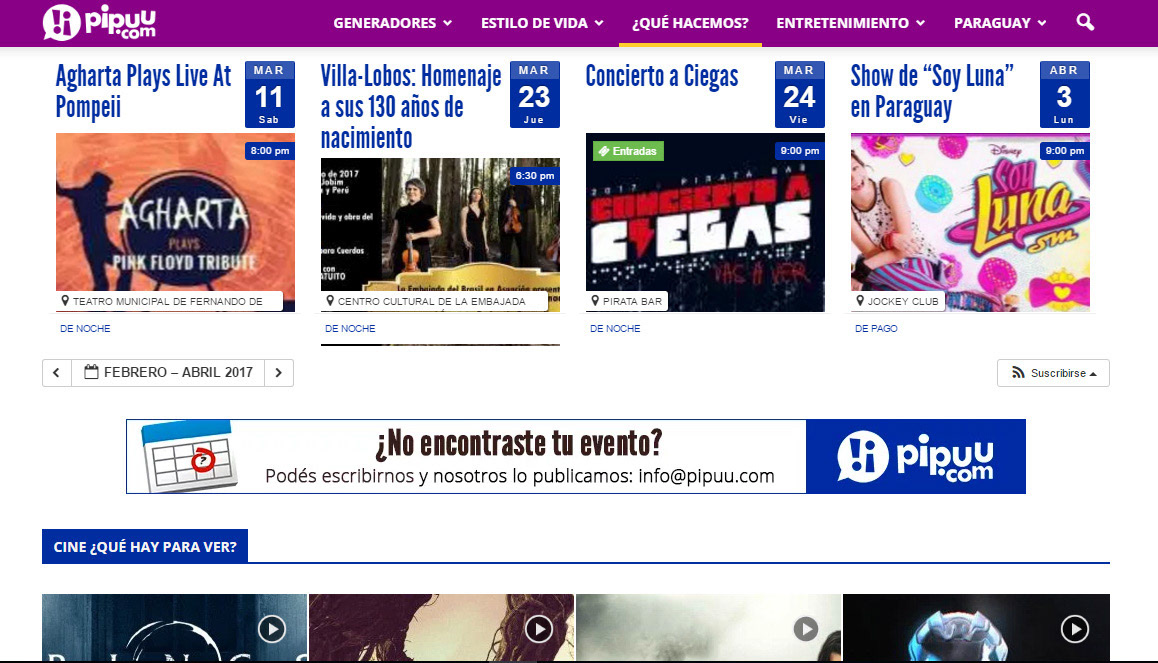Image resolution: width=1158 pixels, height=663 pixels.
Task: Open the Cine ¿Qué hay para ver? section
Action: [145, 547]
